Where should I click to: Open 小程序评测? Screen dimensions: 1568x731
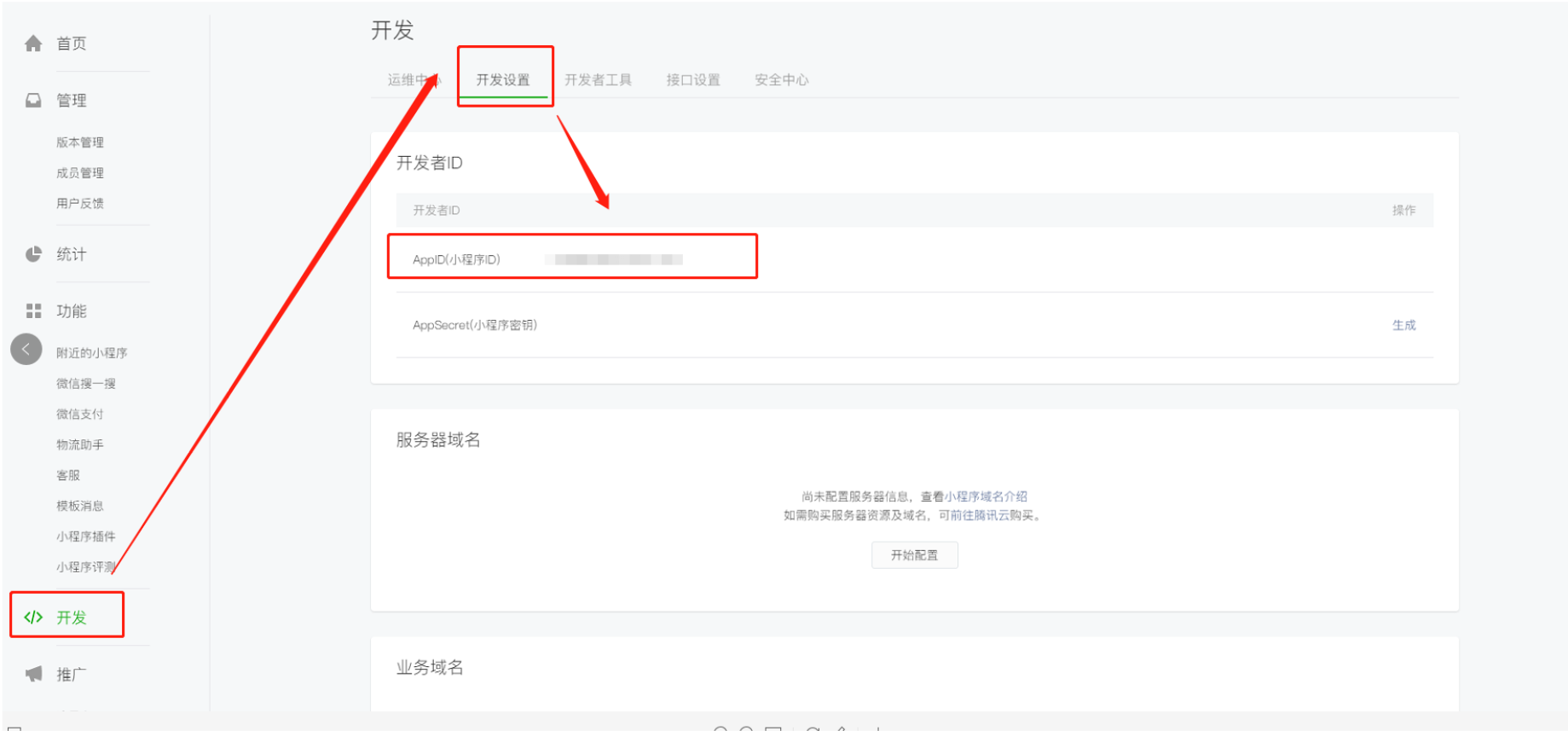[x=86, y=567]
